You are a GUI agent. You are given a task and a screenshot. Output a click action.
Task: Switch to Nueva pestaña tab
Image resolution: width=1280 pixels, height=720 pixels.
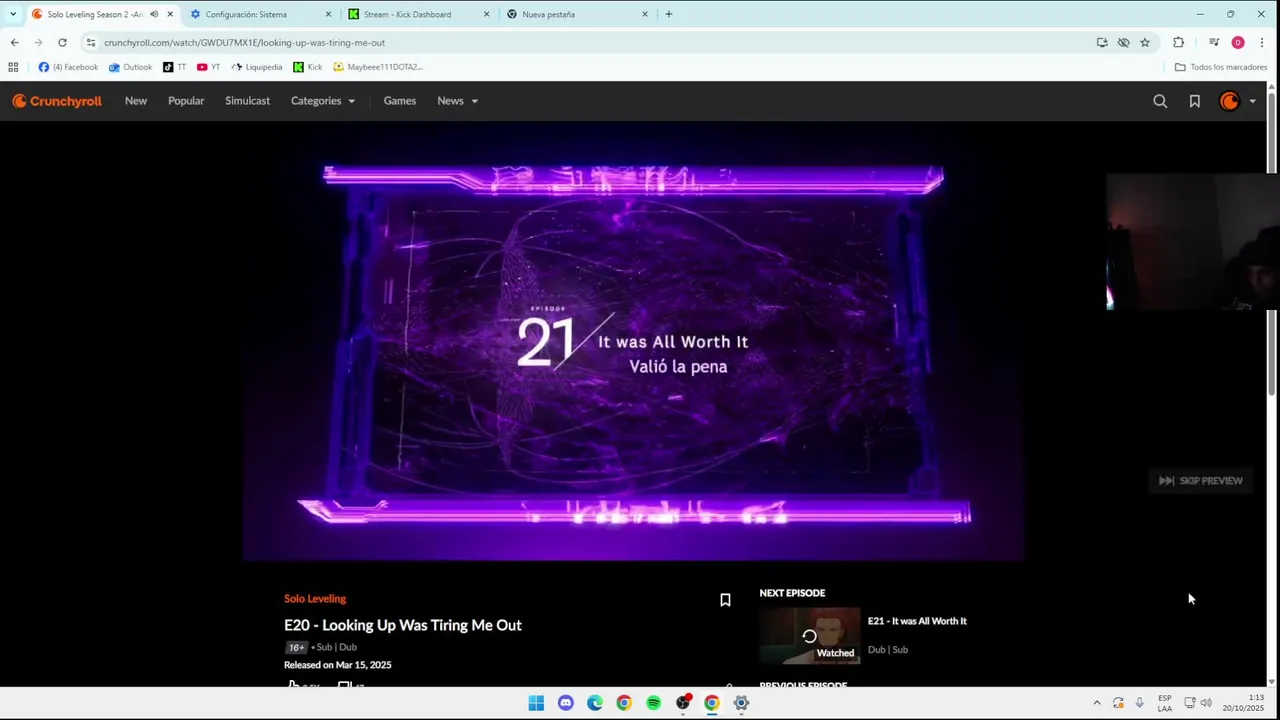pyautogui.click(x=577, y=14)
